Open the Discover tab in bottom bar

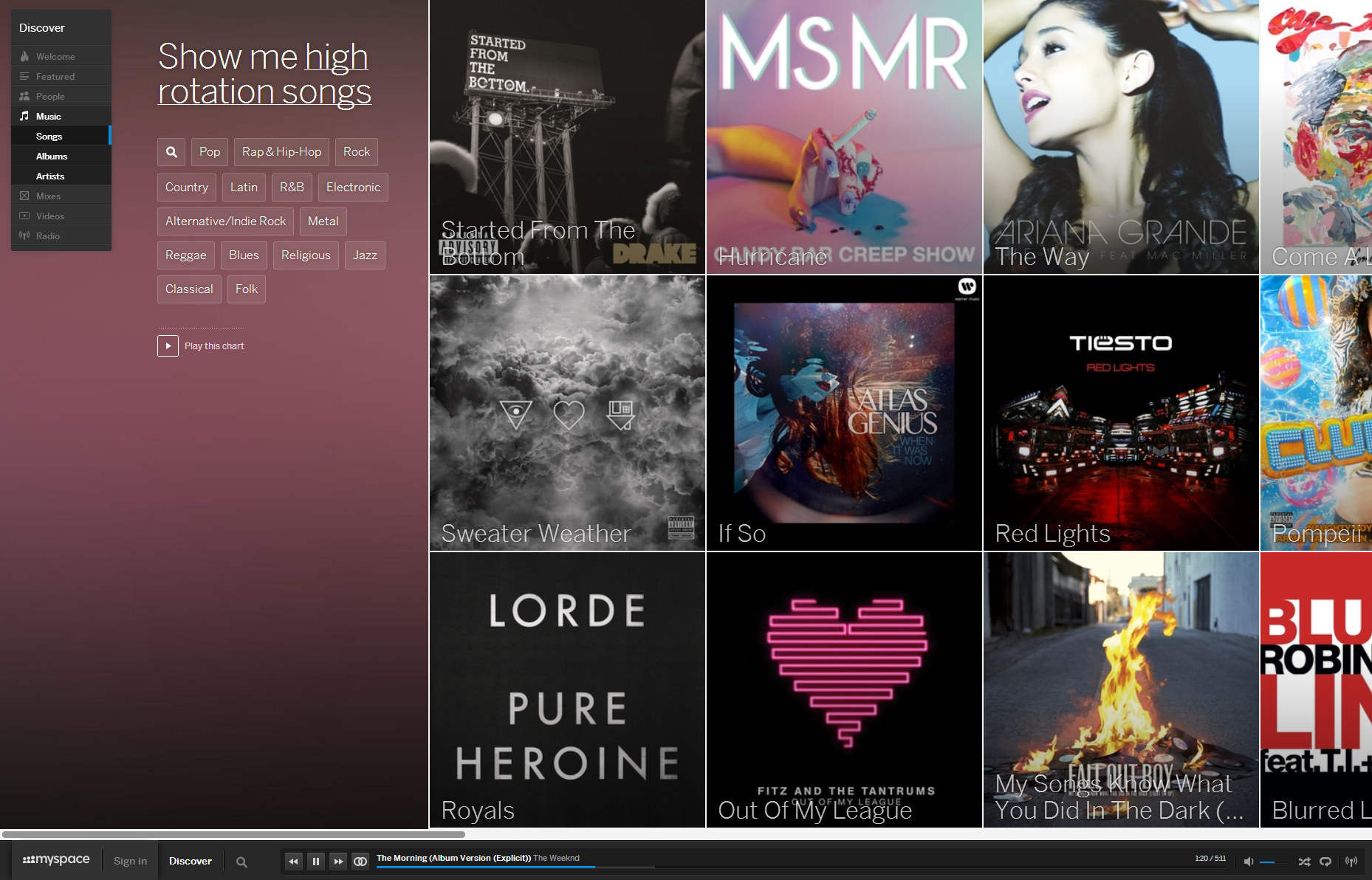191,861
